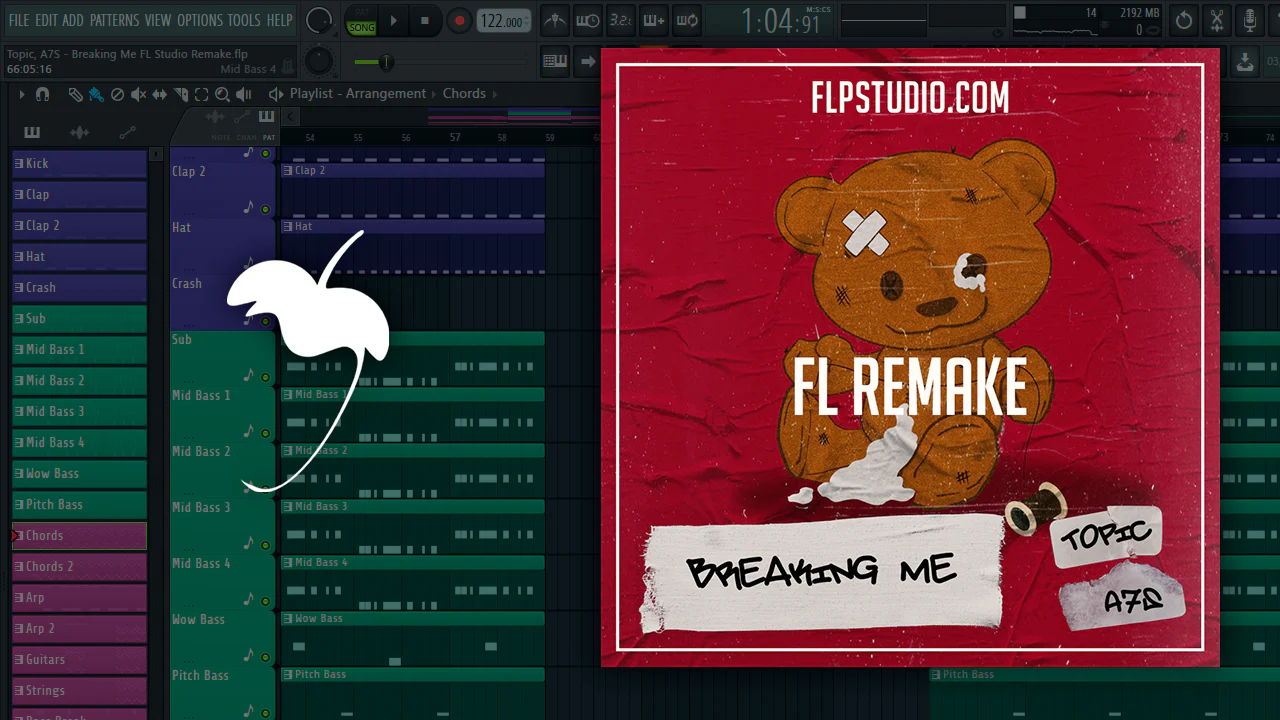Mute the Clap 2 playlist track
The height and width of the screenshot is (720, 1280).
pyautogui.click(x=265, y=210)
